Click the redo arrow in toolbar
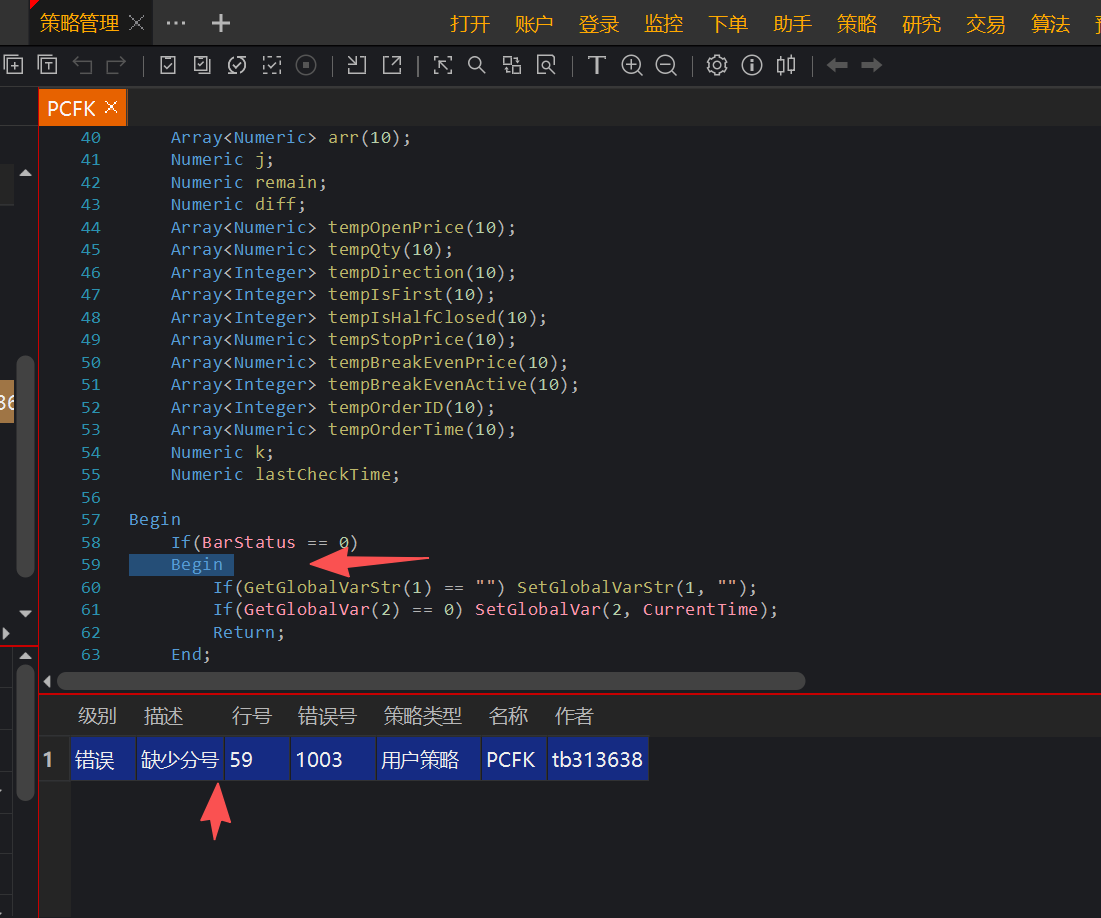 [116, 66]
